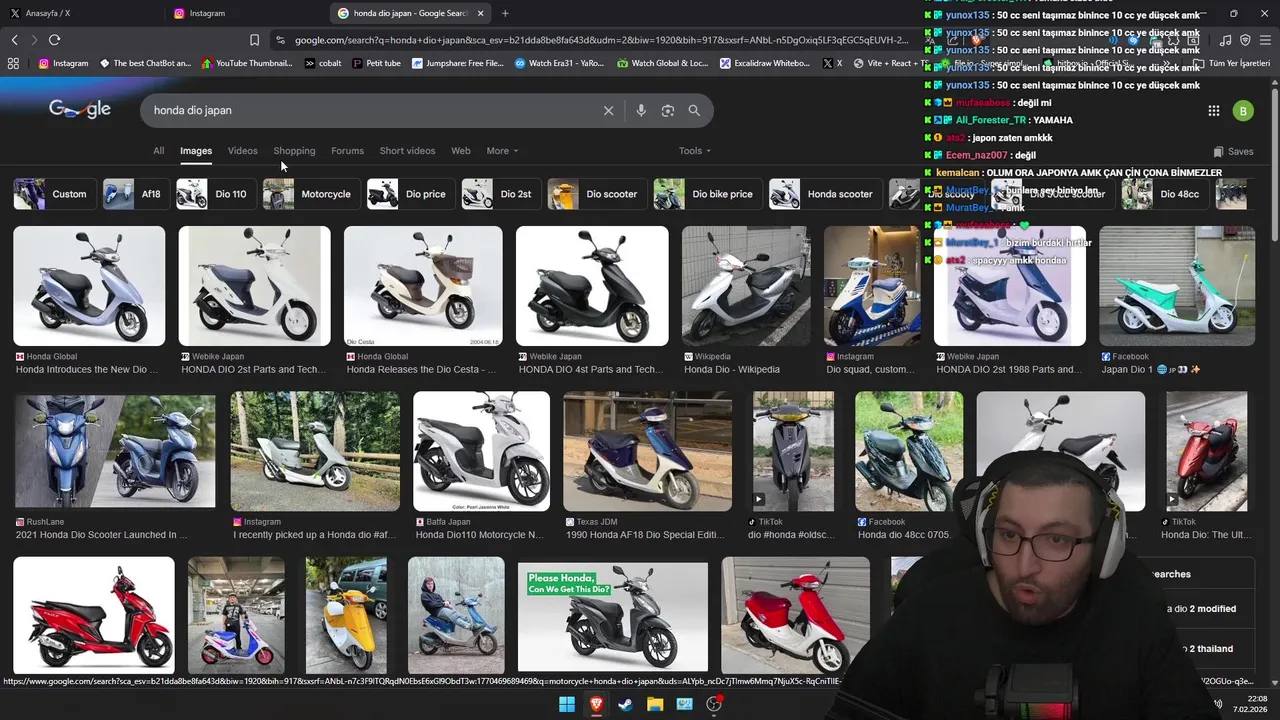The height and width of the screenshot is (720, 1280).
Task: Open Honda Dio - Wikipedia image
Action: point(746,286)
